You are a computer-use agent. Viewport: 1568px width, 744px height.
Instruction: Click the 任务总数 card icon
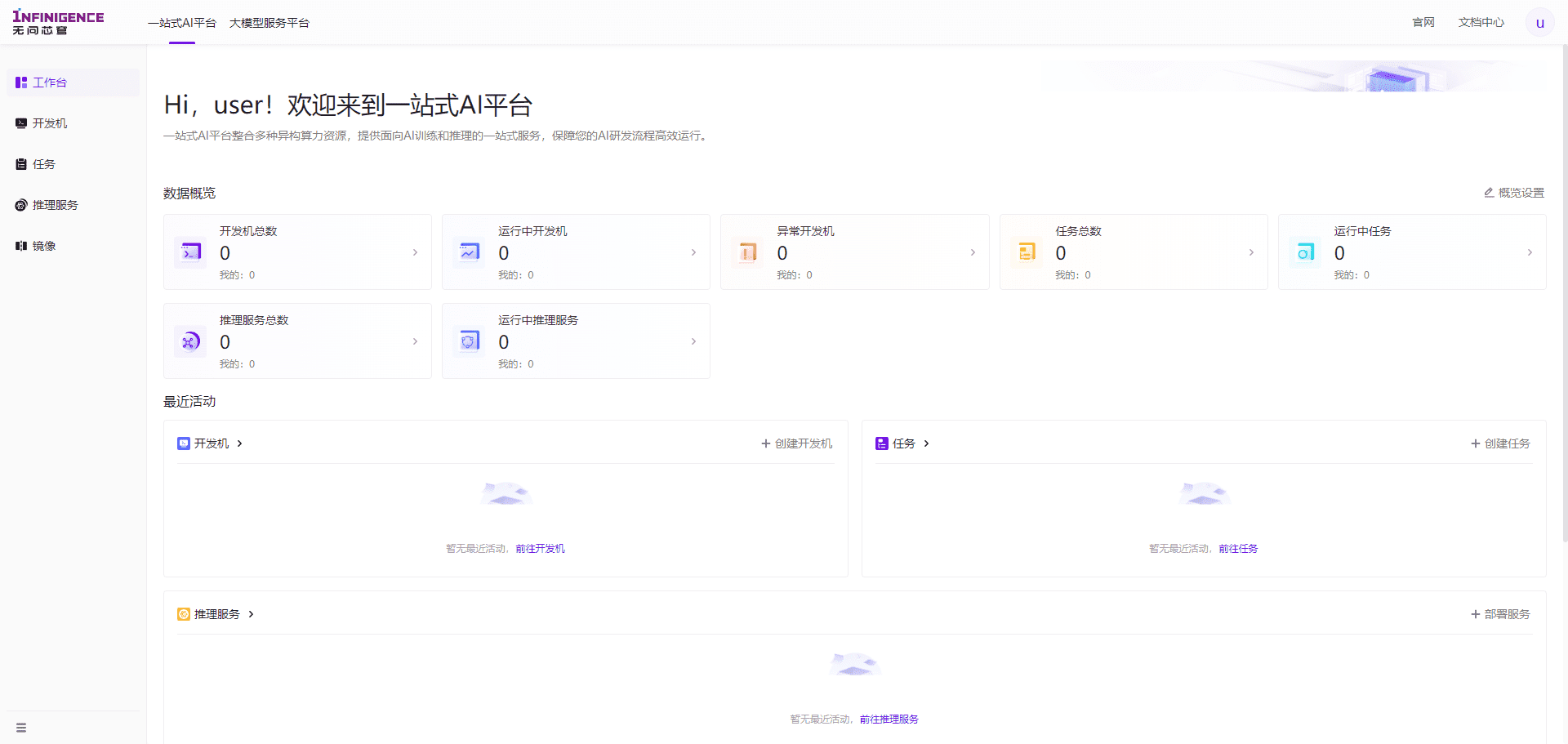click(x=1027, y=252)
